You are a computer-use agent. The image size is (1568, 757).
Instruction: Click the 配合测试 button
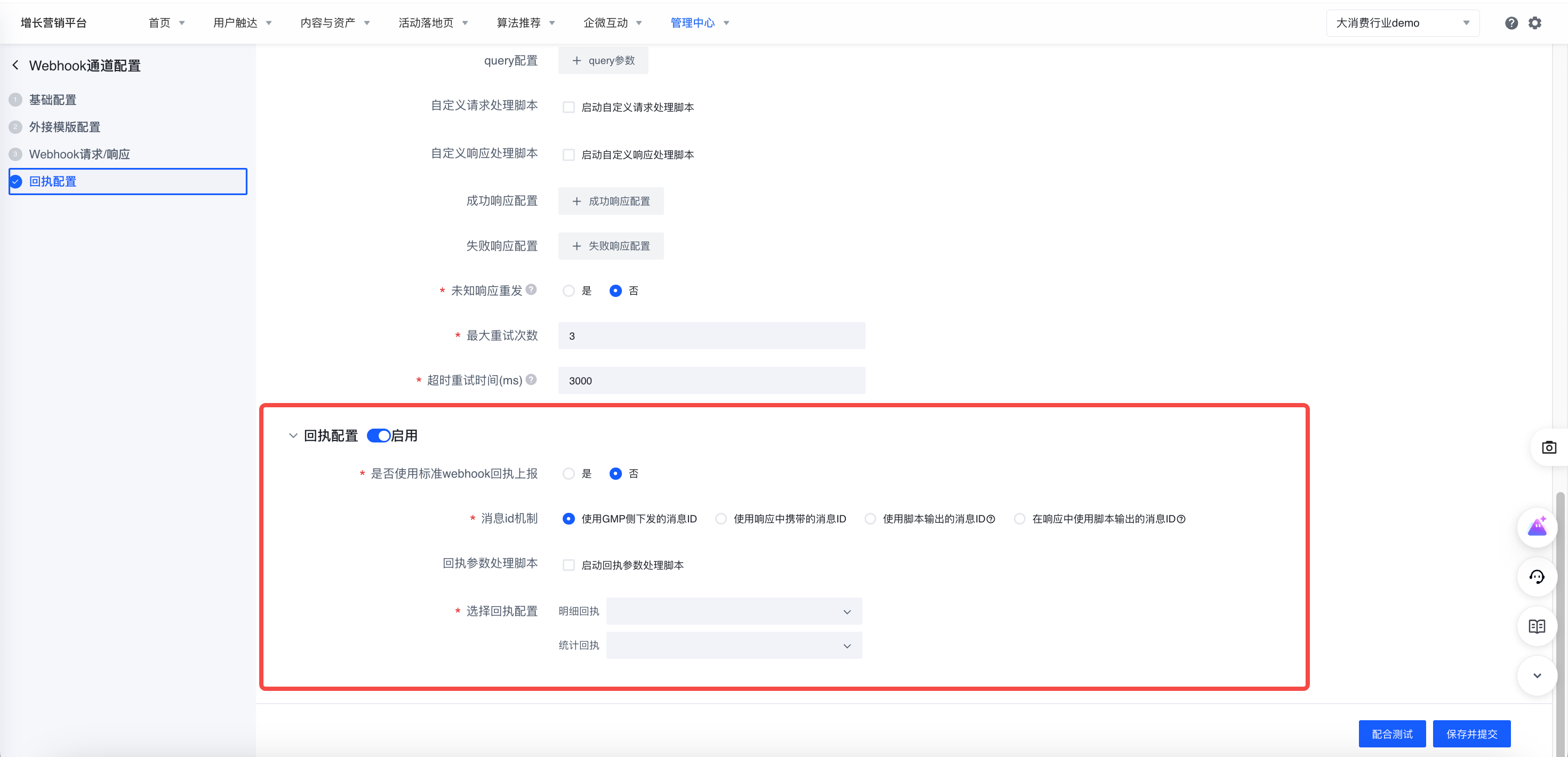pyautogui.click(x=1392, y=734)
